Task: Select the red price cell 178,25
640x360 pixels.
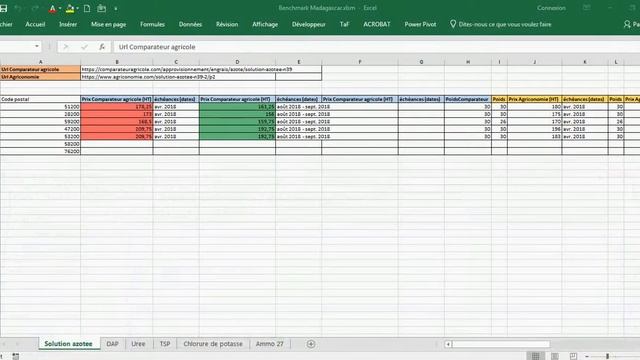Action: [x=117, y=107]
